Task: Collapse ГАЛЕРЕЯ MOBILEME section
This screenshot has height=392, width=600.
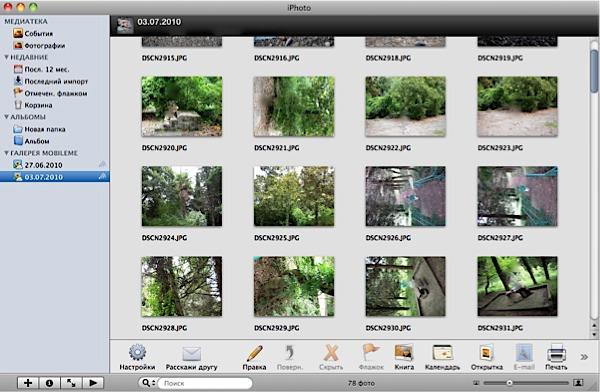Action: 7,153
